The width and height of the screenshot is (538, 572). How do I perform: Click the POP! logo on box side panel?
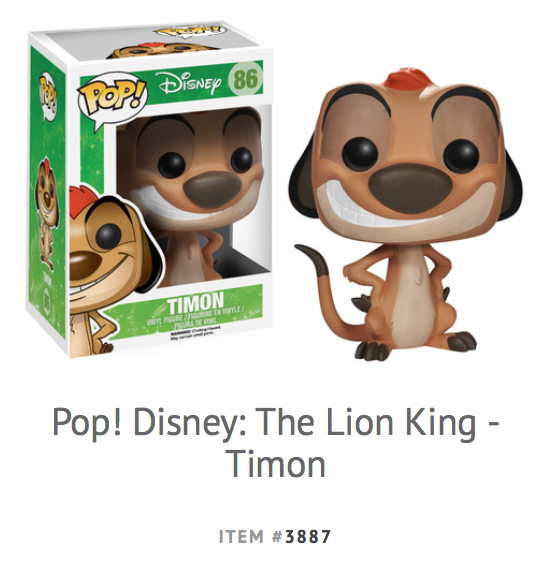pyautogui.click(x=48, y=96)
